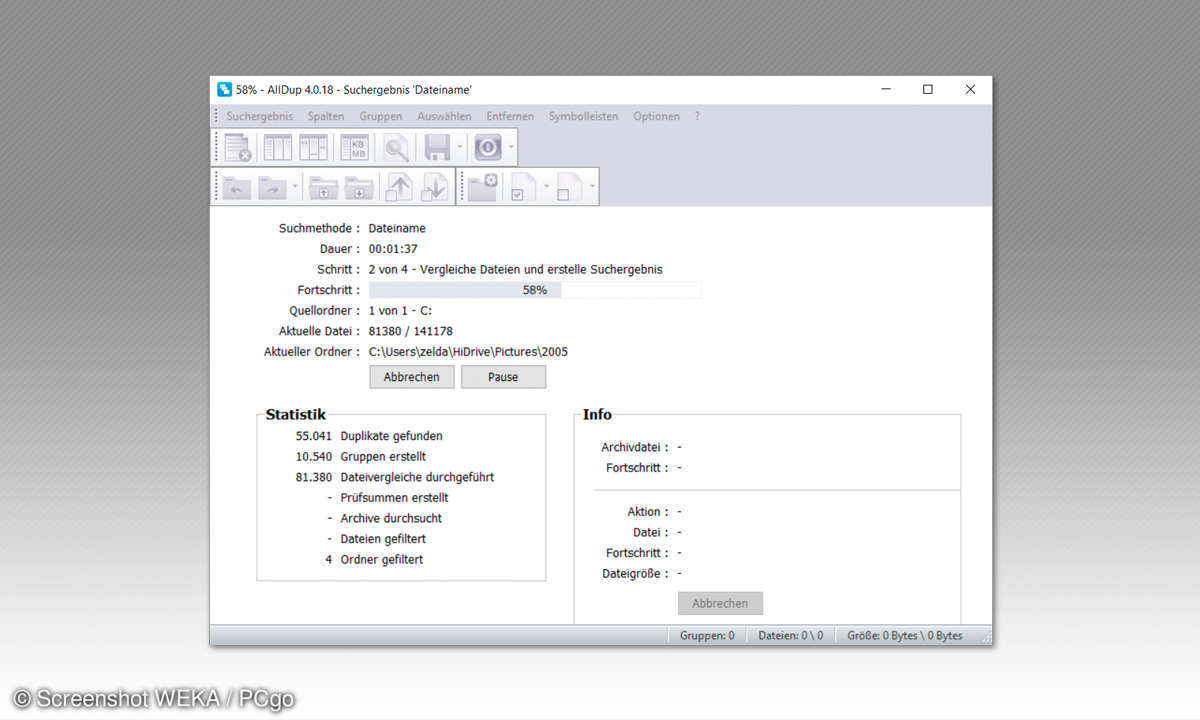Click the close search result toolbar icon
This screenshot has height=720, width=1200.
tap(238, 148)
